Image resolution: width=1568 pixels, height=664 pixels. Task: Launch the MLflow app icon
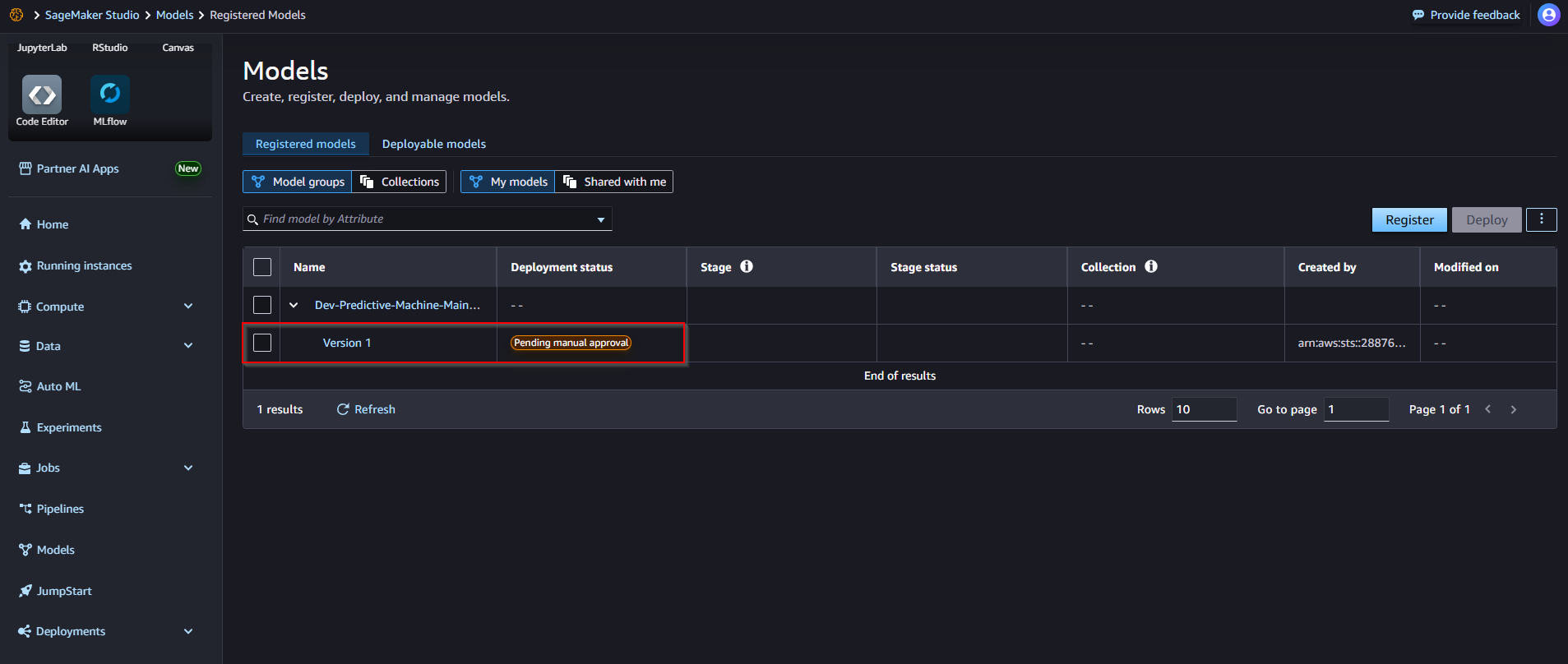(110, 95)
